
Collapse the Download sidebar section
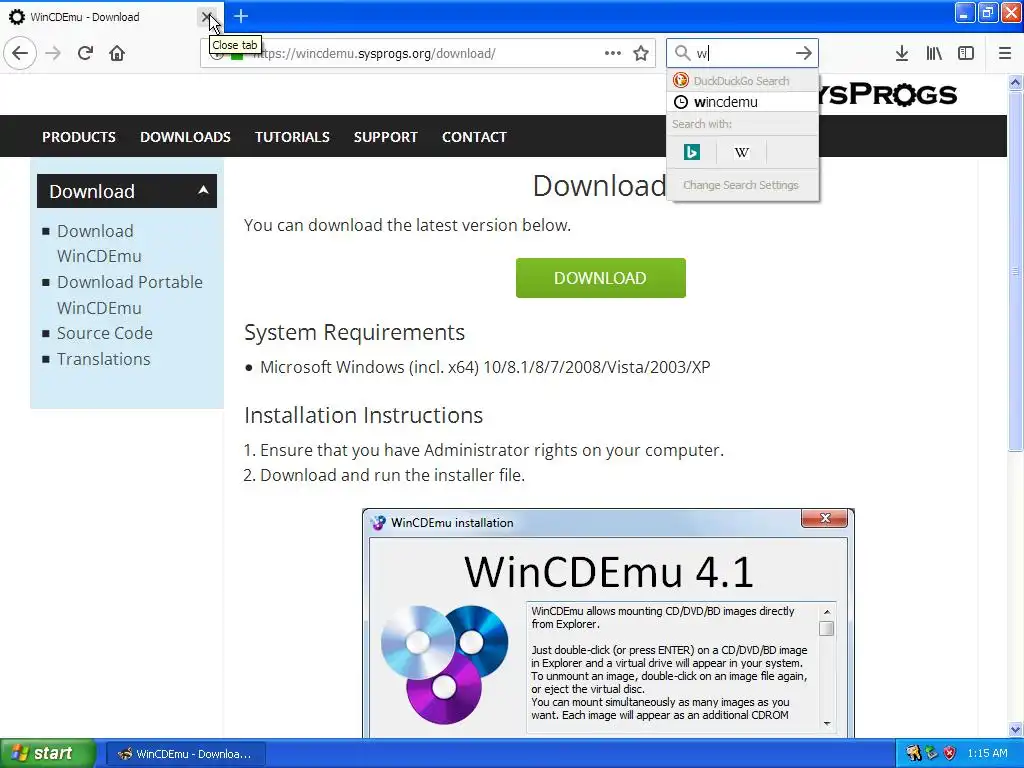127,191
